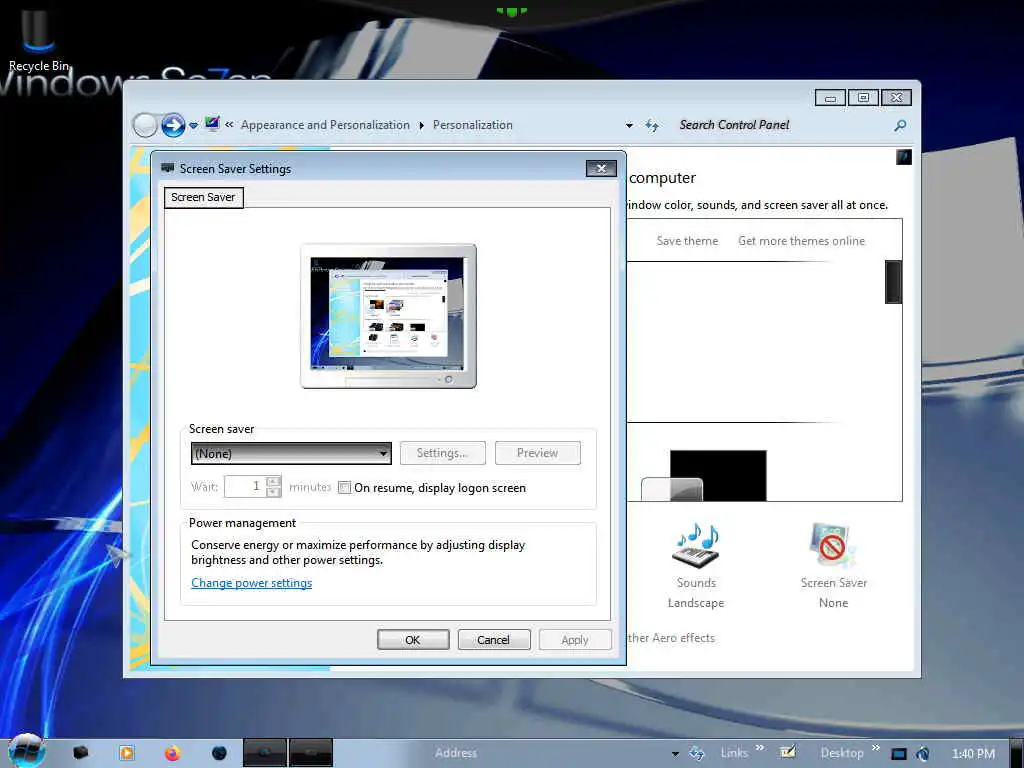
Task: Click the monitor preview thumbnail
Action: tap(388, 316)
